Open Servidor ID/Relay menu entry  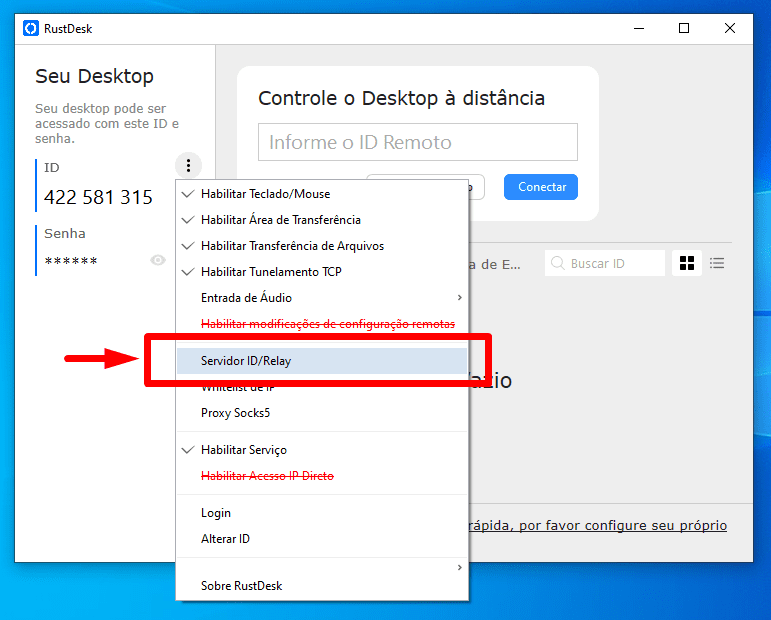pyautogui.click(x=246, y=361)
